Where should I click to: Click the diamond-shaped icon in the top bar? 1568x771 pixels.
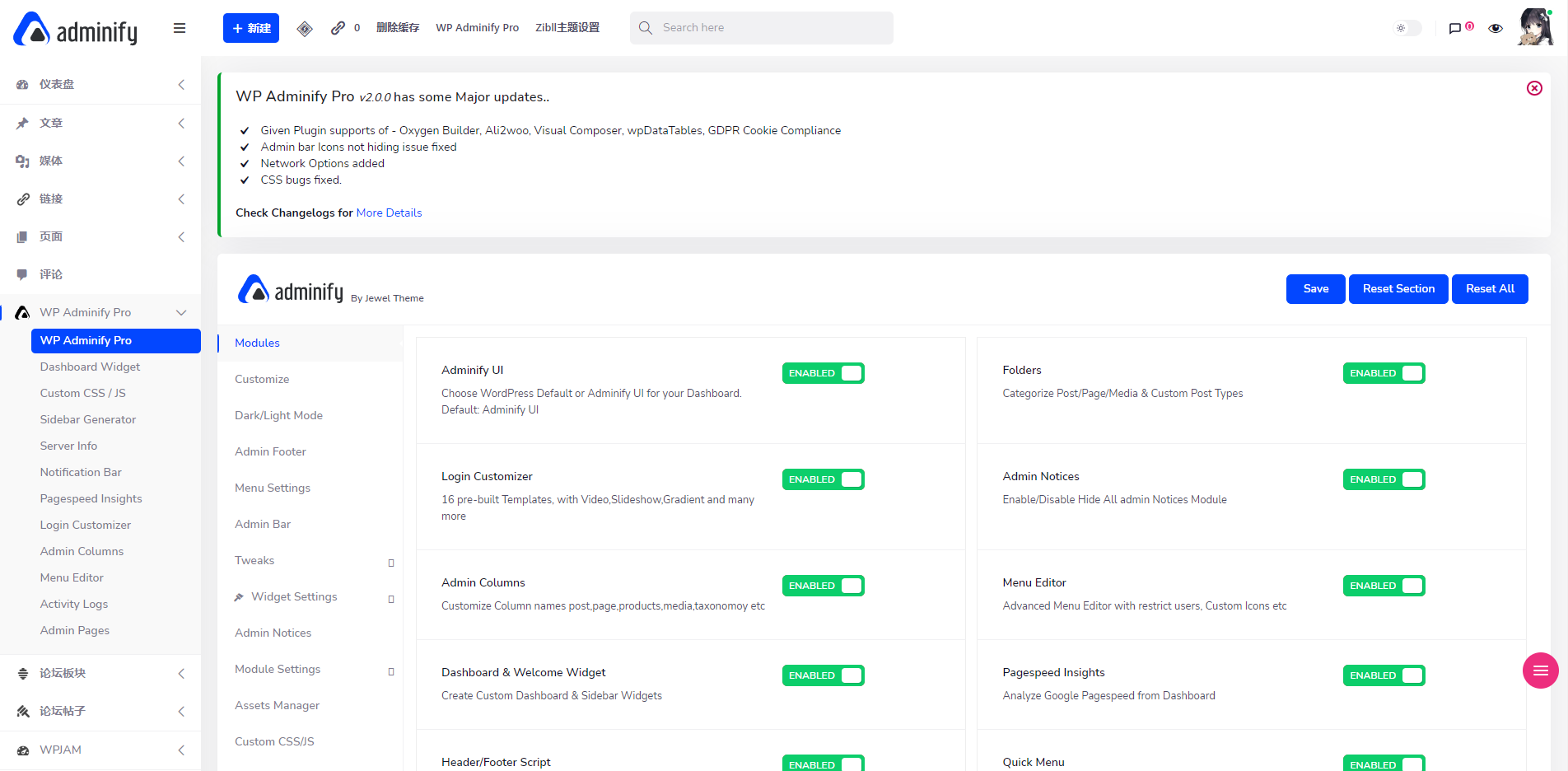coord(305,29)
